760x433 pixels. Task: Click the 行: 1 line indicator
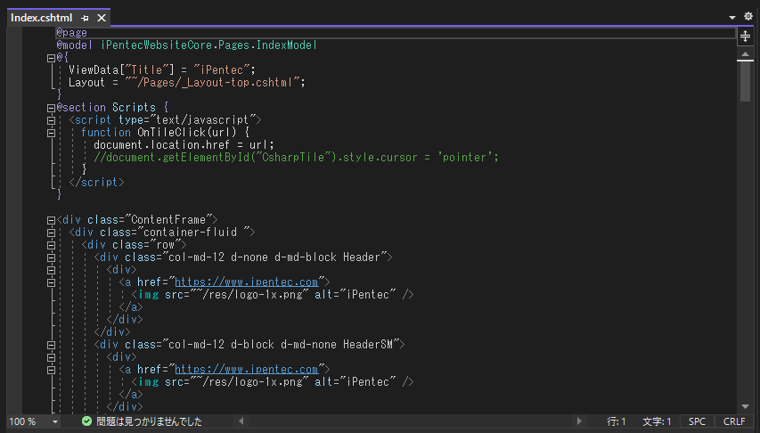coord(617,422)
